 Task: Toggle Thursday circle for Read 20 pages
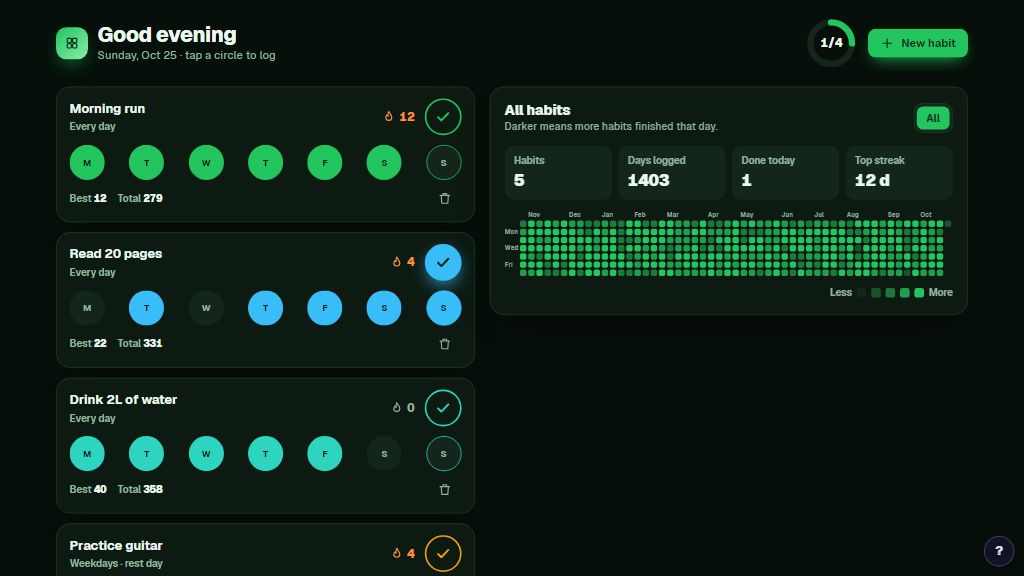tap(265, 308)
